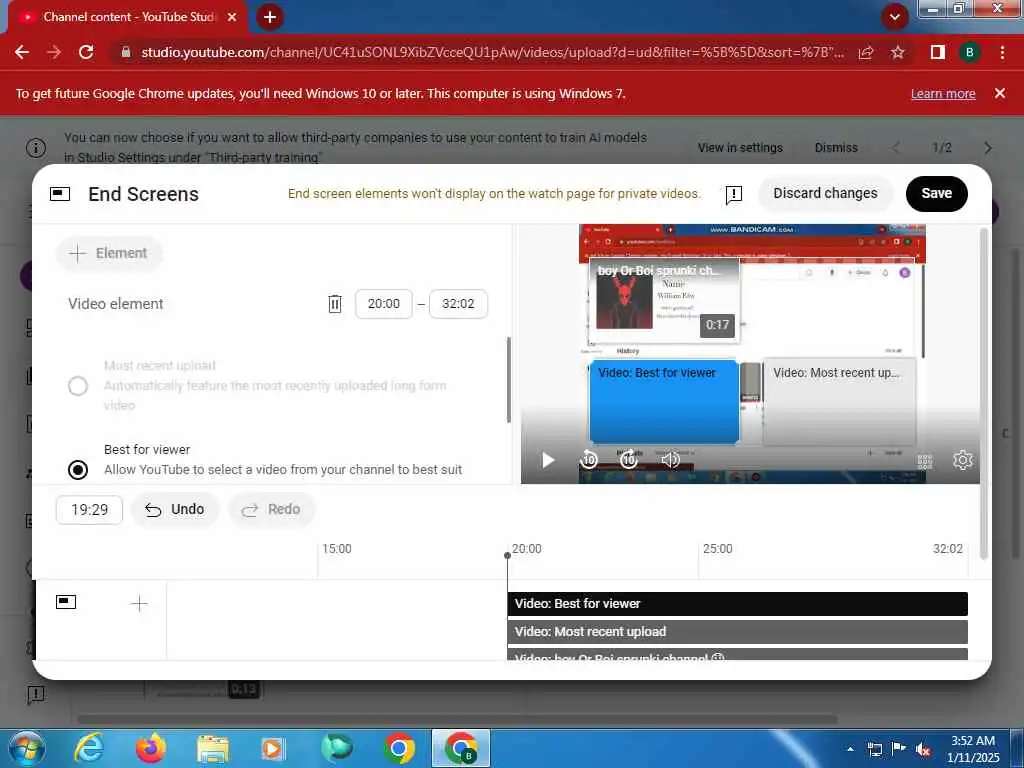
Task: Add element with timeline plus icon
Action: [139, 603]
